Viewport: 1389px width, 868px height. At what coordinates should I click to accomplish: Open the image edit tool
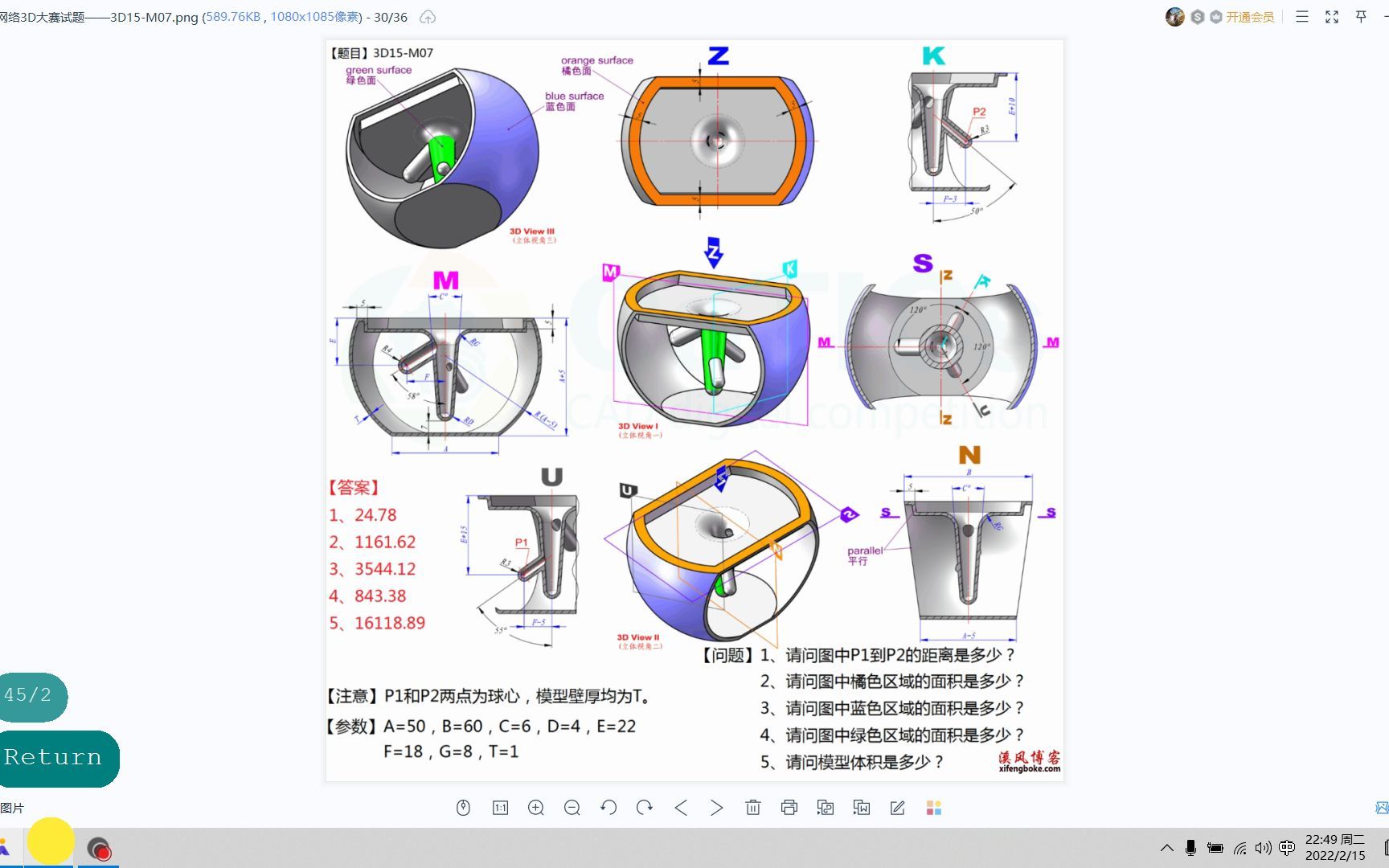(x=898, y=808)
